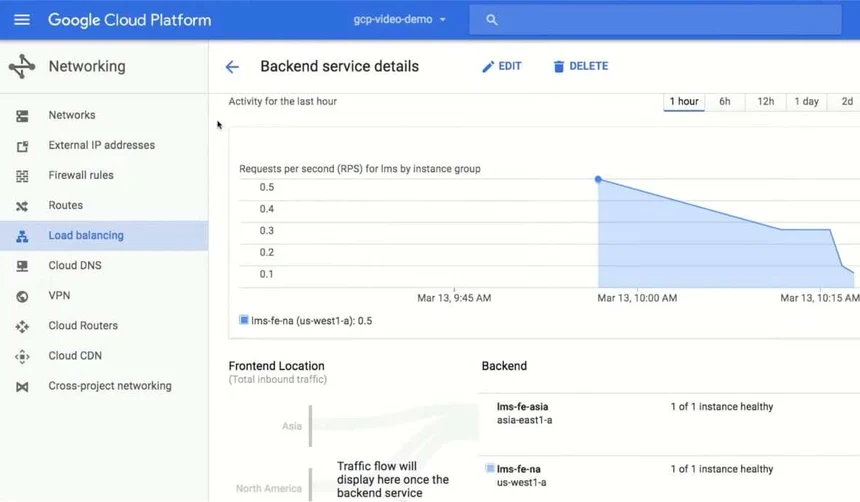Viewport: 860px width, 502px height.
Task: Click the Cloud DNS icon
Action: click(x=22, y=266)
